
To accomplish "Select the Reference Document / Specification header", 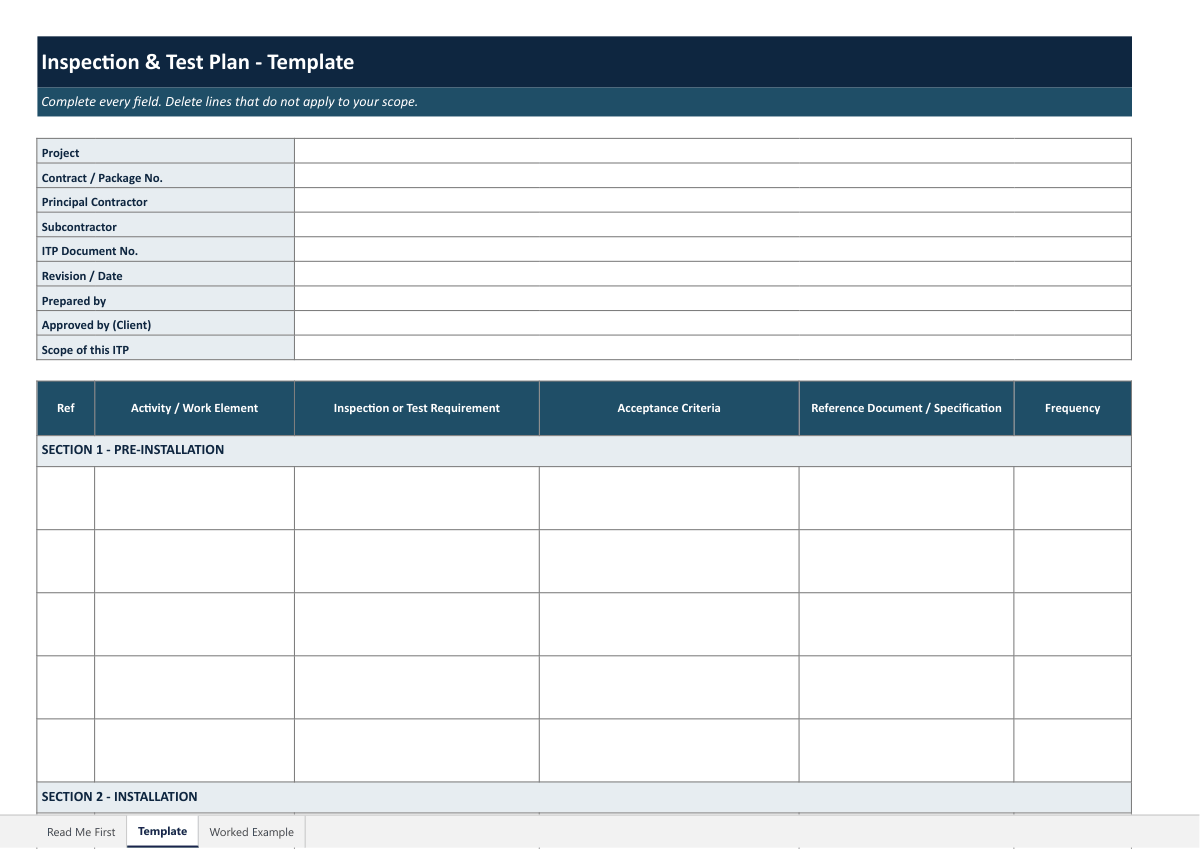I will pos(907,408).
